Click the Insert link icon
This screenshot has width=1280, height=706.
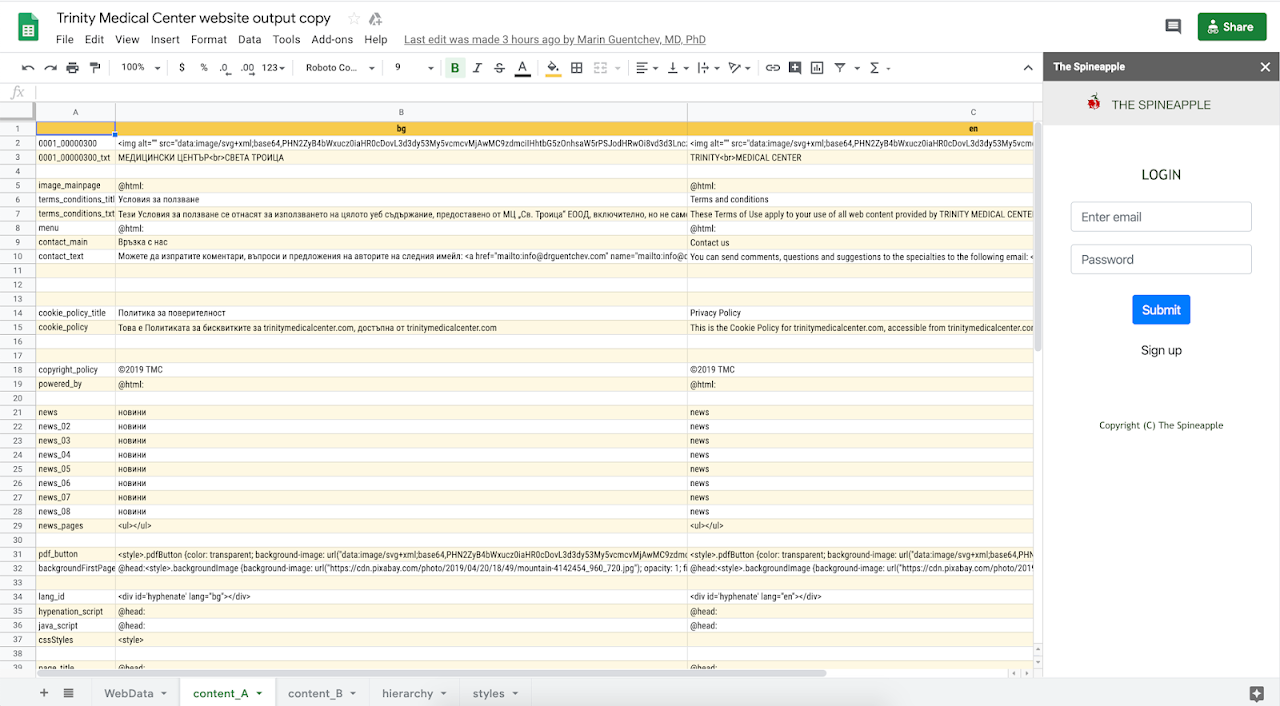point(772,68)
